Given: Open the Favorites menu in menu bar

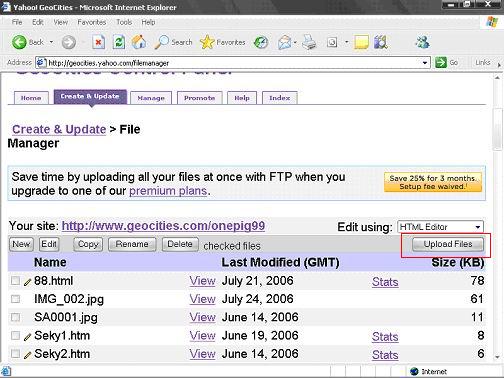Looking at the screenshot, I should pyautogui.click(x=92, y=22).
